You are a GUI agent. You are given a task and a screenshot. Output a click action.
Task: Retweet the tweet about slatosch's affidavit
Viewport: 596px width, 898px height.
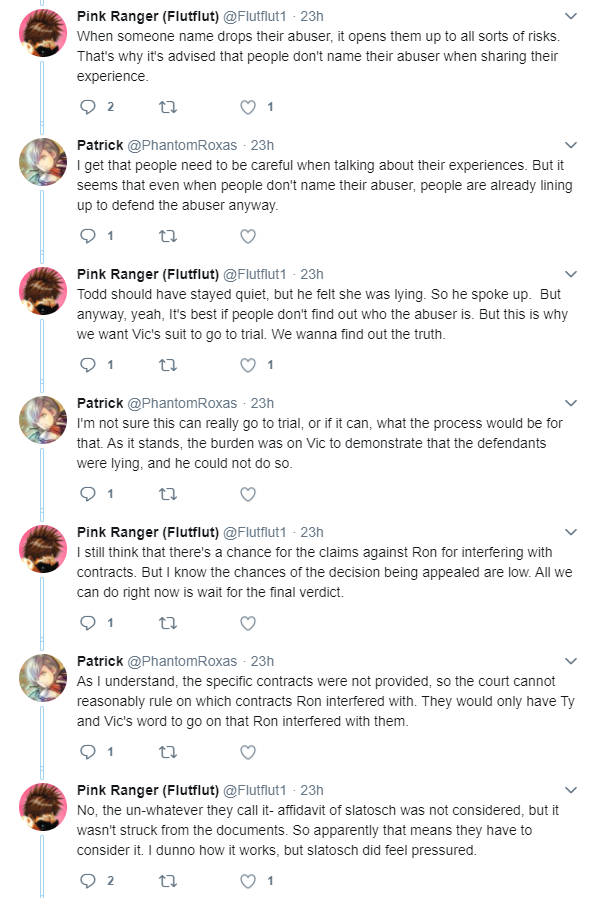(168, 880)
